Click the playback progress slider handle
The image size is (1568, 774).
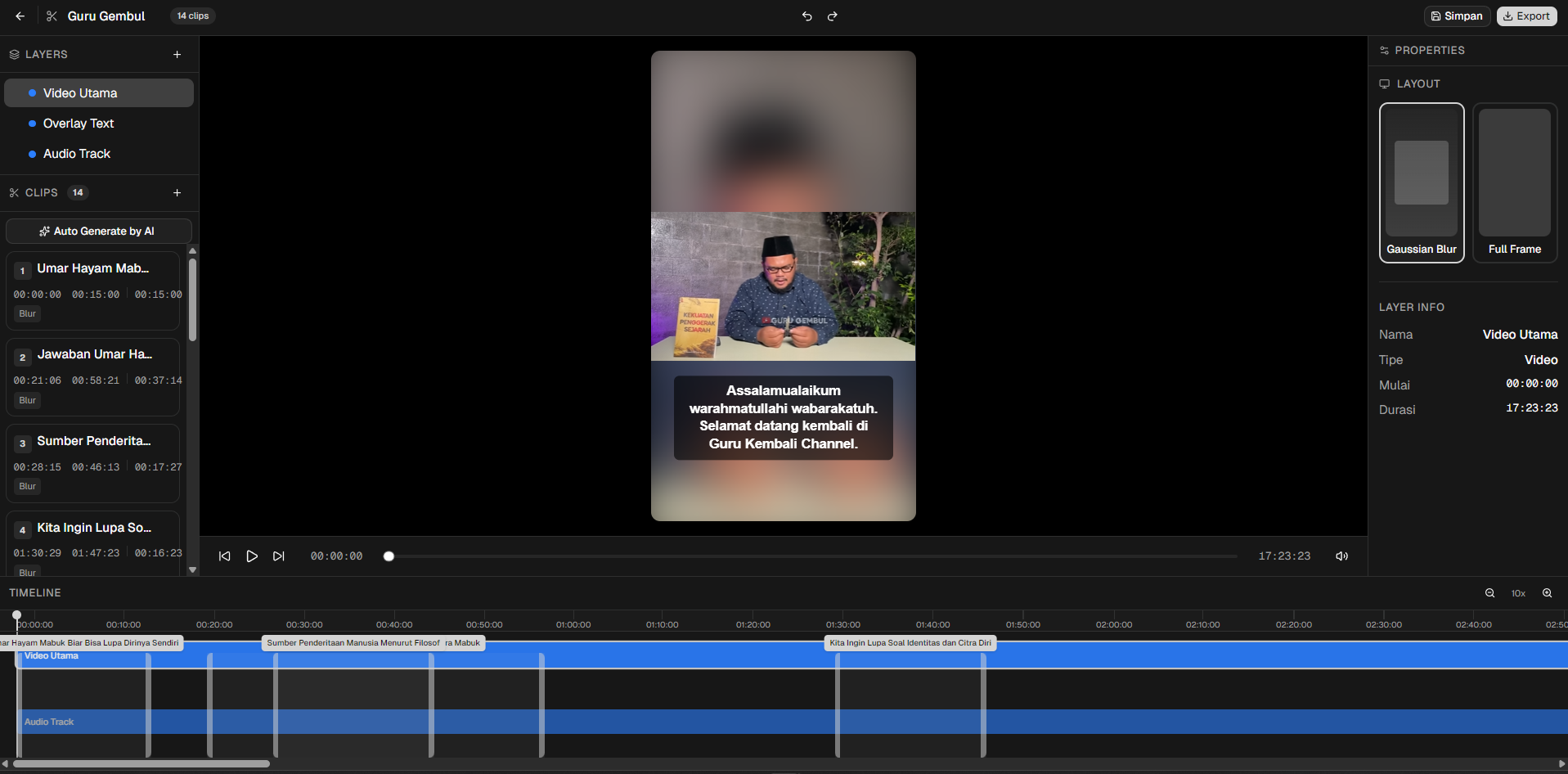(389, 556)
